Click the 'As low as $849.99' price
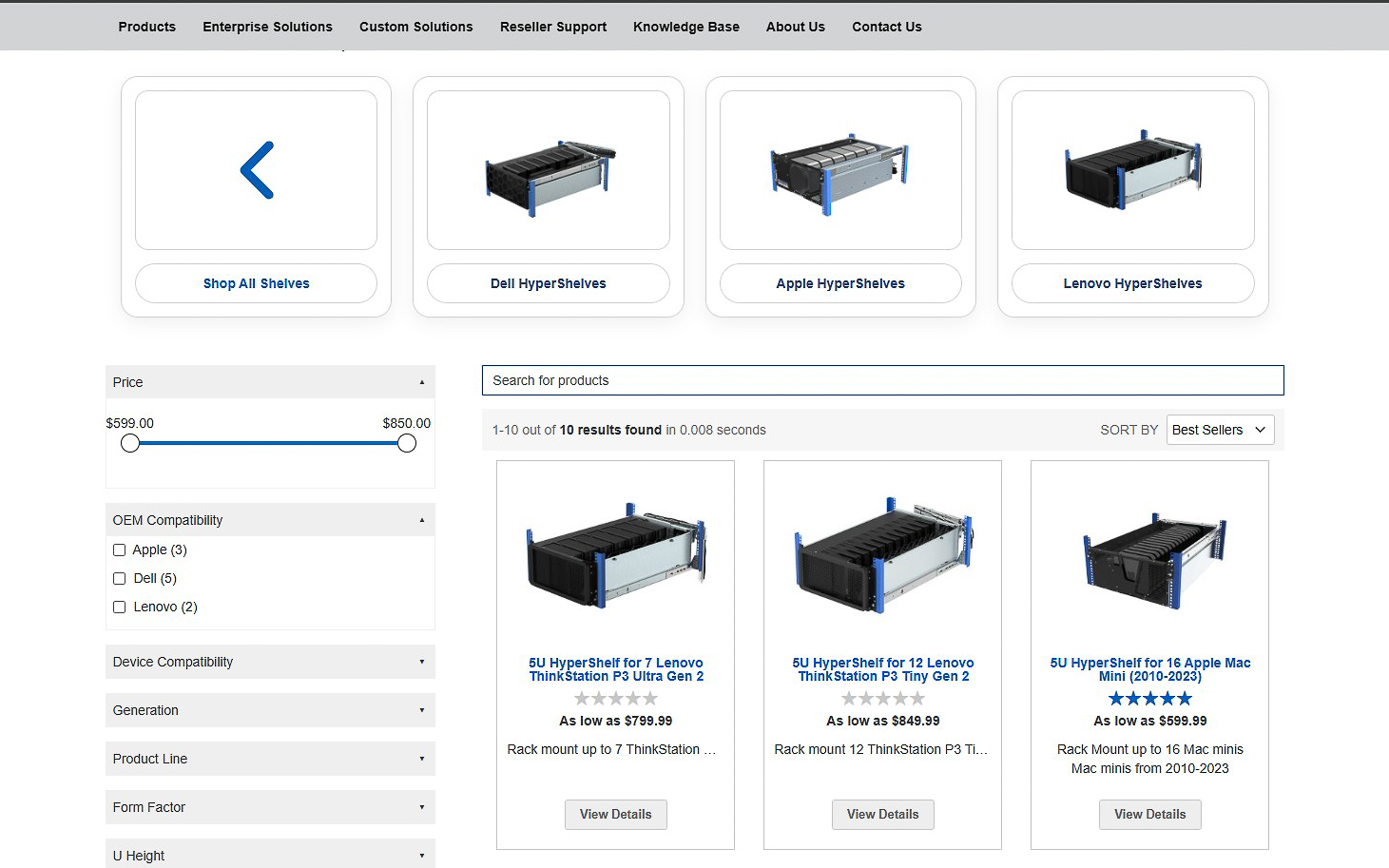This screenshot has width=1389, height=868. pos(883,721)
